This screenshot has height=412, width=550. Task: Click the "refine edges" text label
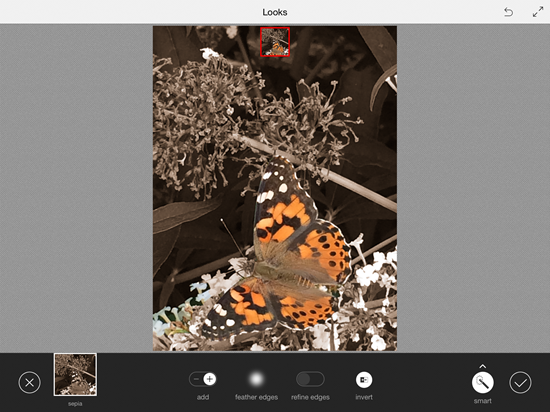[310, 397]
